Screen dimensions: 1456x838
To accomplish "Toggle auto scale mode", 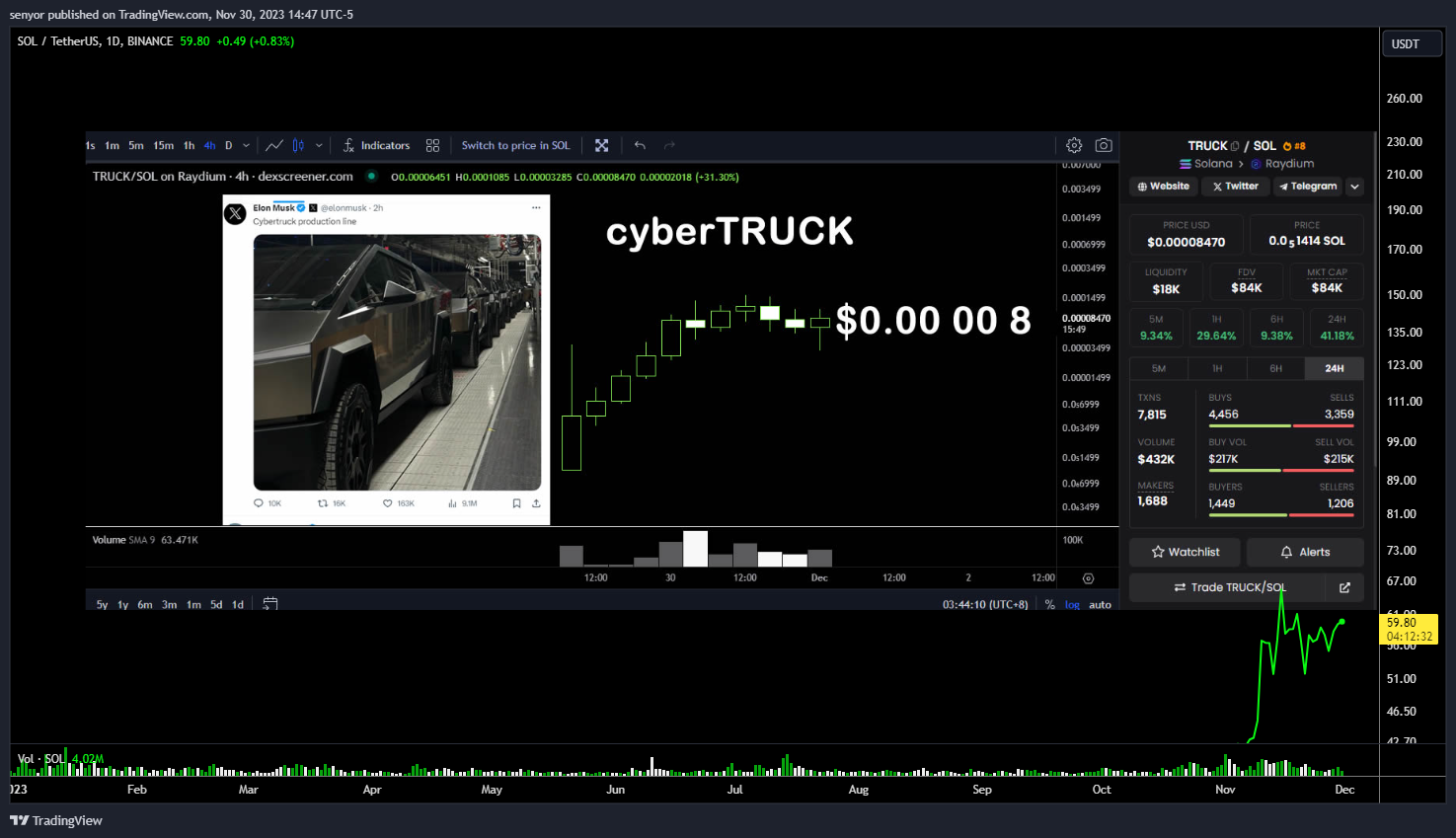I will (1100, 605).
